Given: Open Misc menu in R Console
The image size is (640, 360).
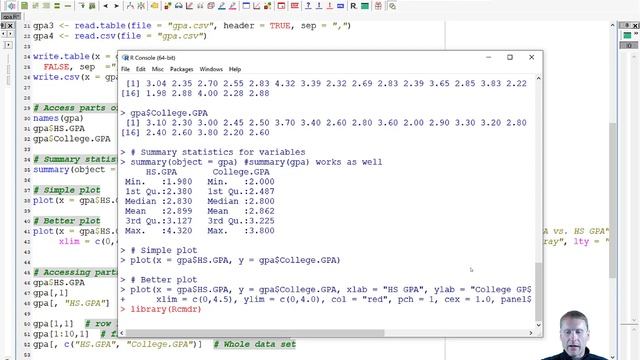Looking at the screenshot, I should tap(158, 69).
